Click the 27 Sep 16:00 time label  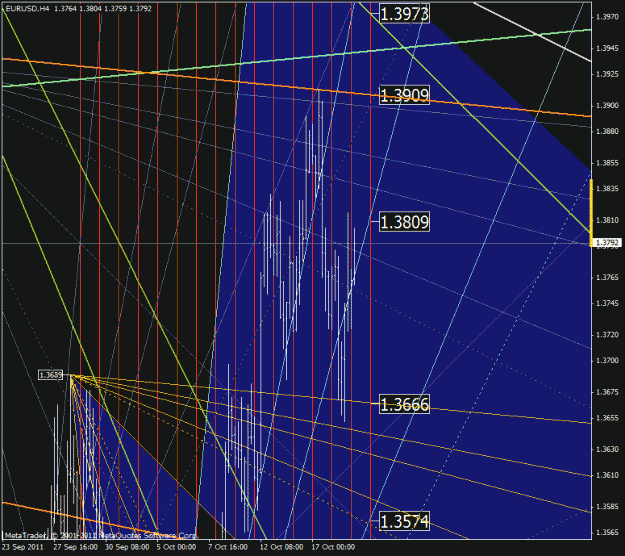[75, 547]
